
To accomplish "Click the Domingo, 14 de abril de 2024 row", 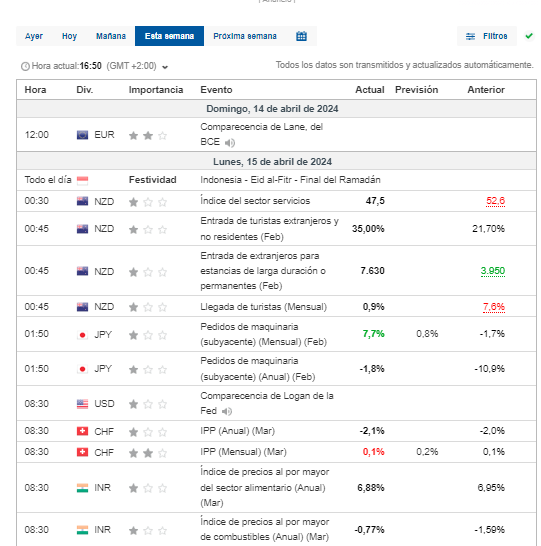I will pyautogui.click(x=276, y=109).
